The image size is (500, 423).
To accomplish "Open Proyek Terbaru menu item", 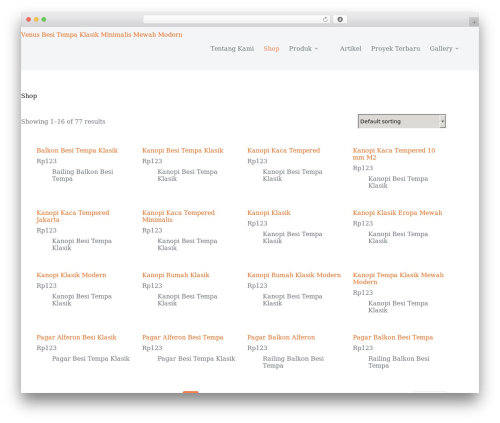I will (x=396, y=49).
